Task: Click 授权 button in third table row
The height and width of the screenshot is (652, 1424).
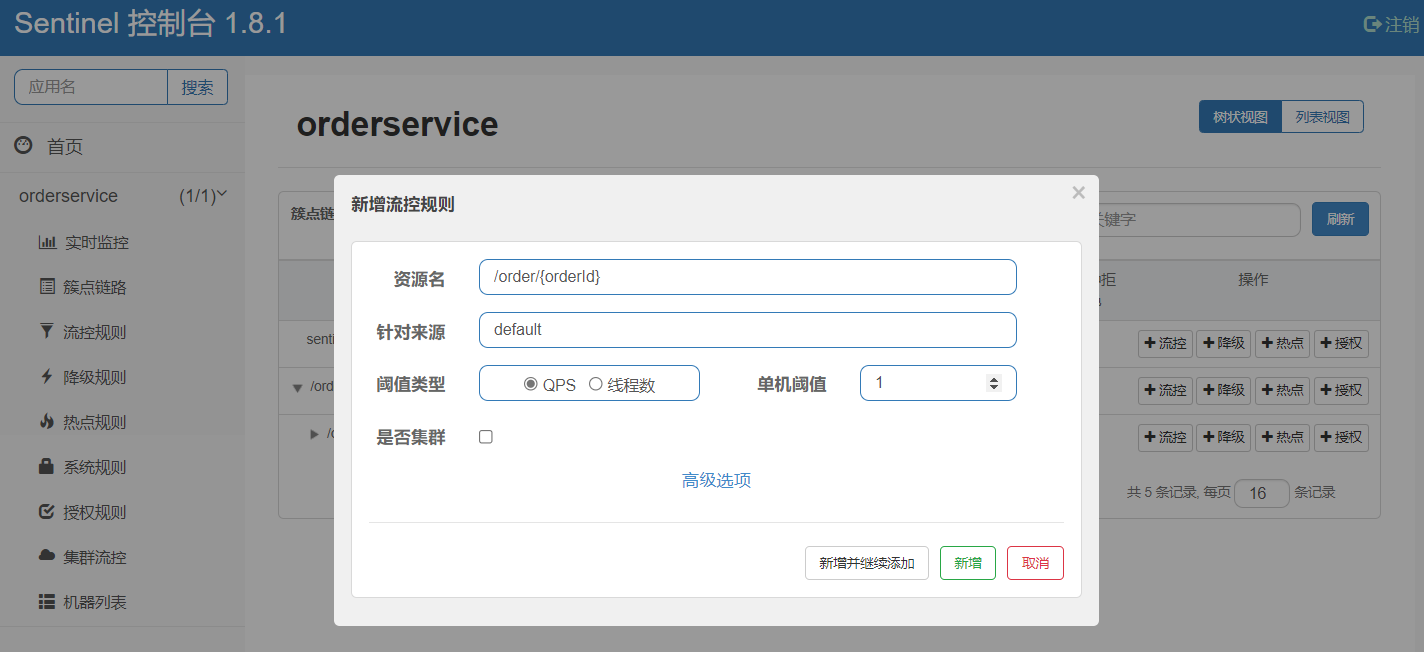Action: pos(1341,437)
